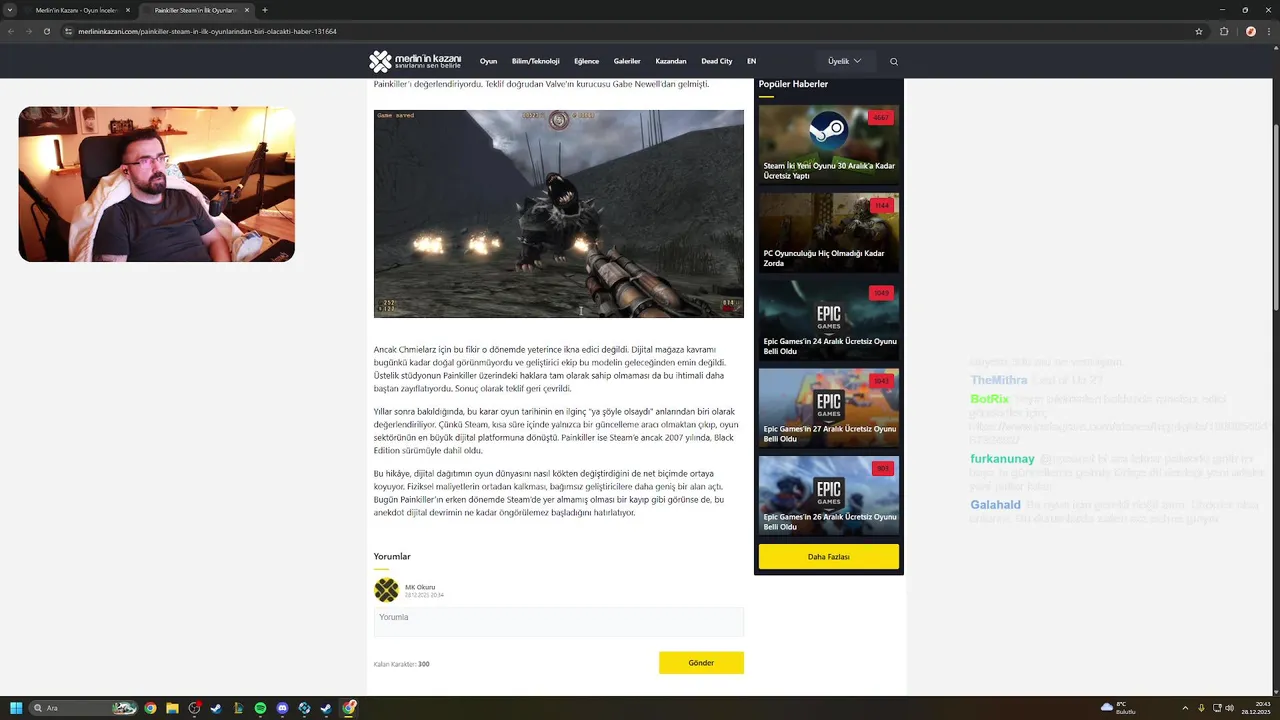Open the Kazandan menu item

[671, 61]
